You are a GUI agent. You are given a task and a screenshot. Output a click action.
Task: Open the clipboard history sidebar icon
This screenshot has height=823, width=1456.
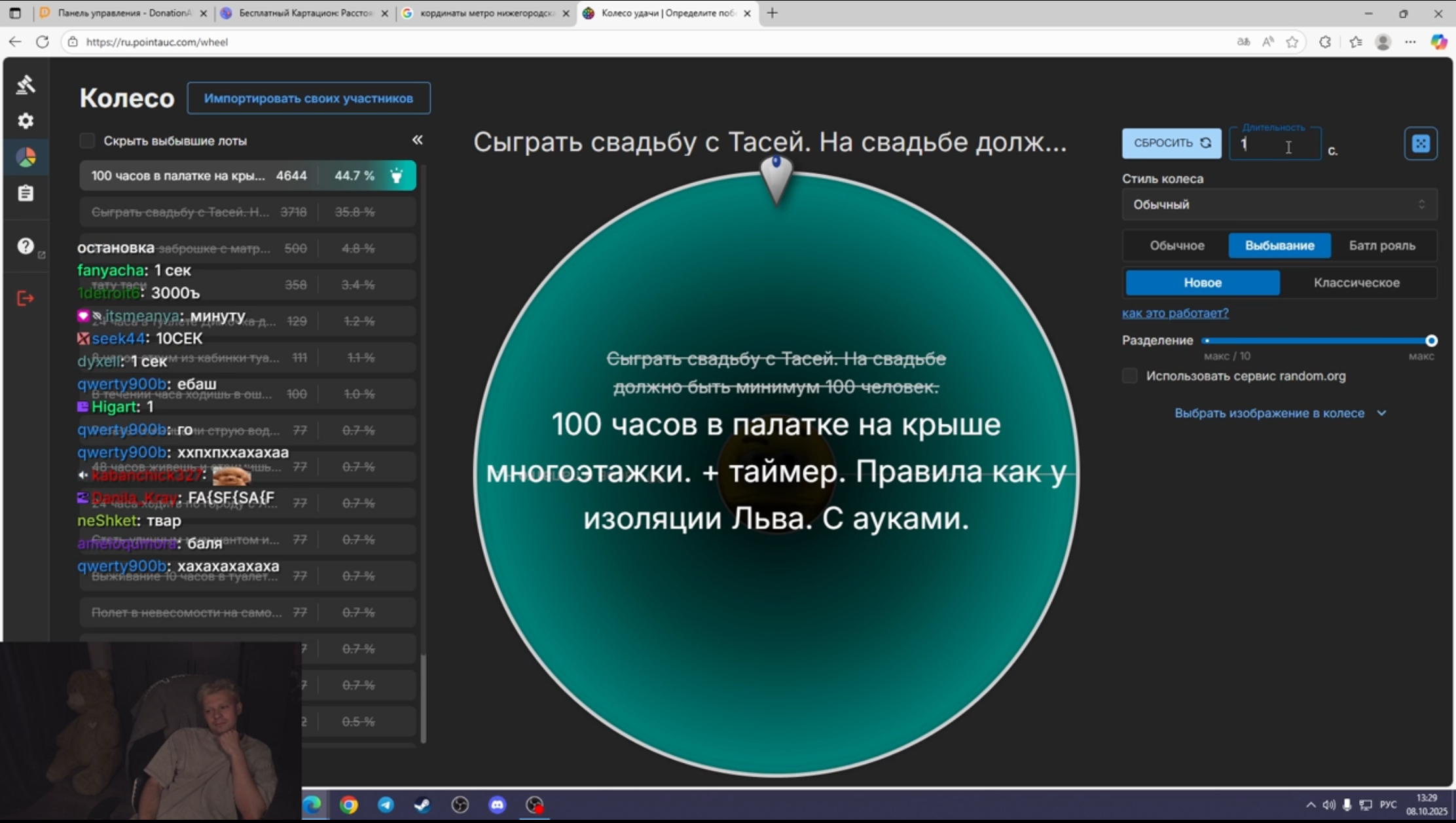click(x=26, y=193)
